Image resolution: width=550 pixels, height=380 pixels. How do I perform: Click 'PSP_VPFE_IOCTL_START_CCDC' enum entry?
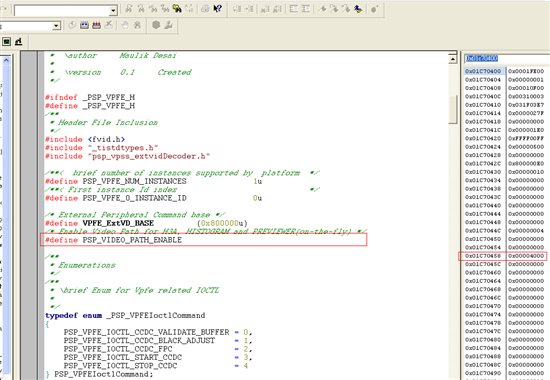point(123,357)
